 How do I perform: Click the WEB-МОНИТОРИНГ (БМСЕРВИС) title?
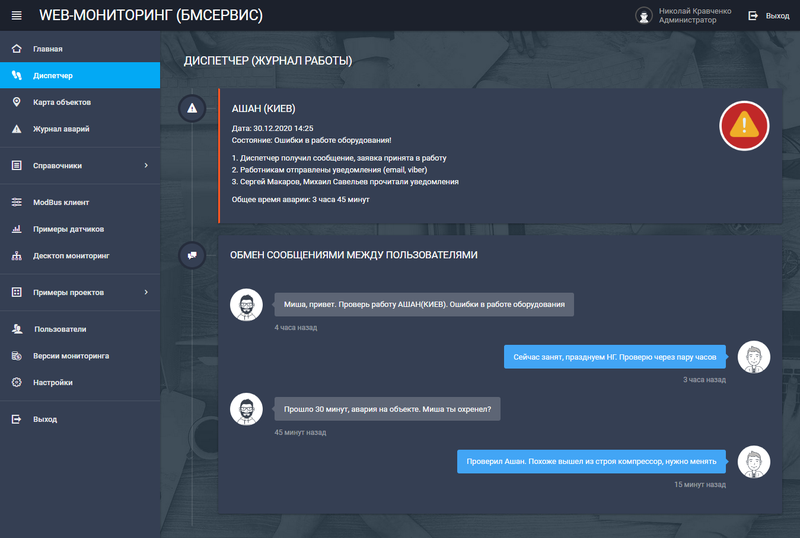[x=151, y=15]
